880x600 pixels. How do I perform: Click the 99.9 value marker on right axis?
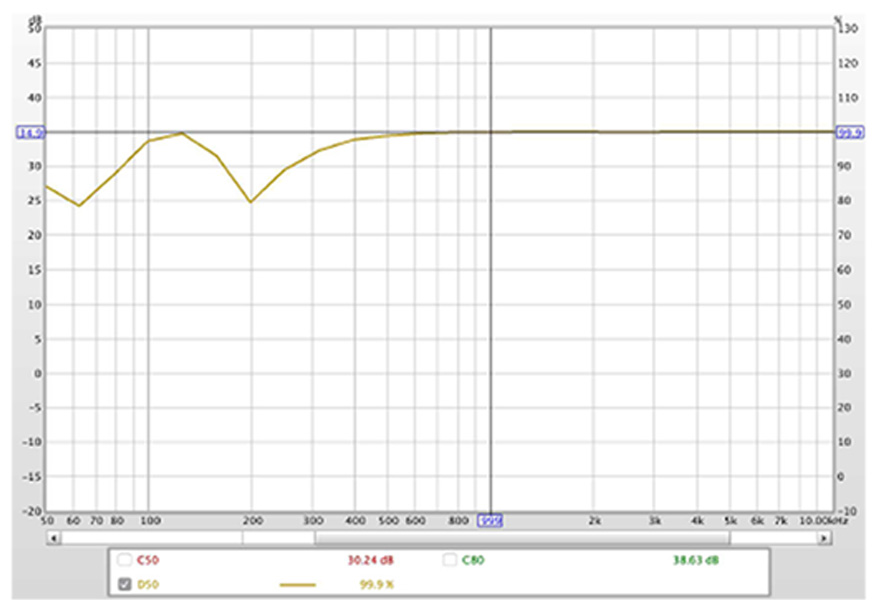[x=849, y=132]
